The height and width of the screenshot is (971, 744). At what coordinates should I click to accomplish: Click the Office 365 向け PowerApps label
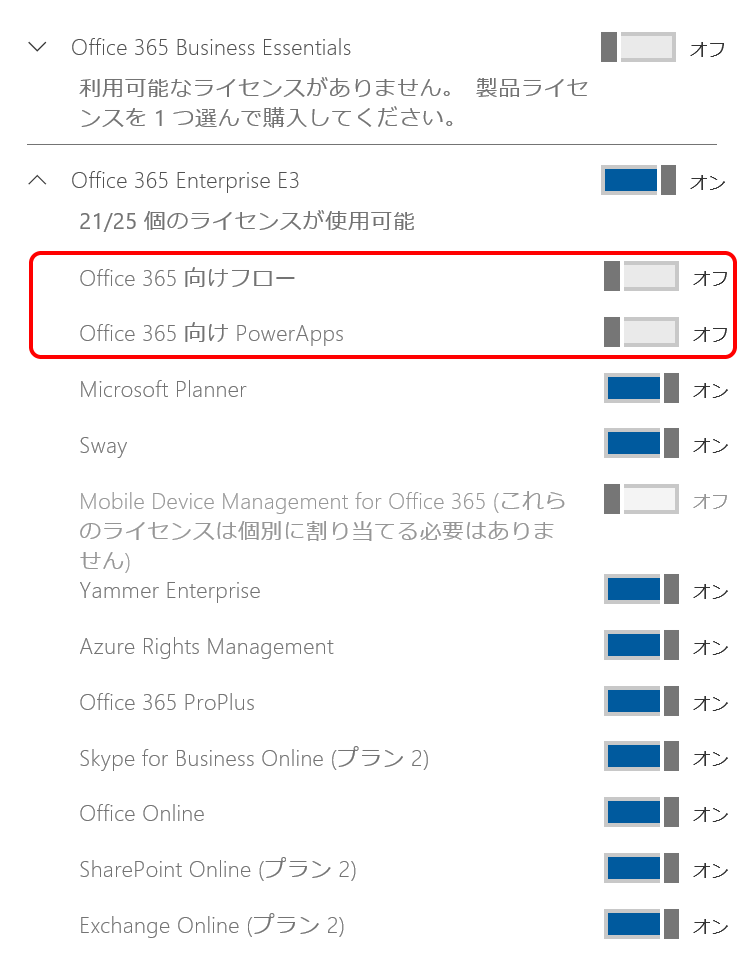click(x=211, y=333)
